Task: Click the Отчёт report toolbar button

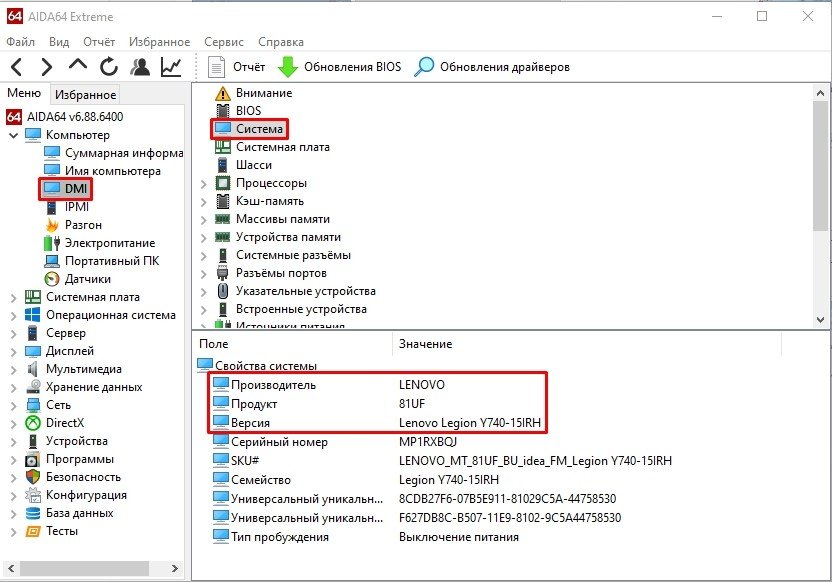Action: point(236,67)
